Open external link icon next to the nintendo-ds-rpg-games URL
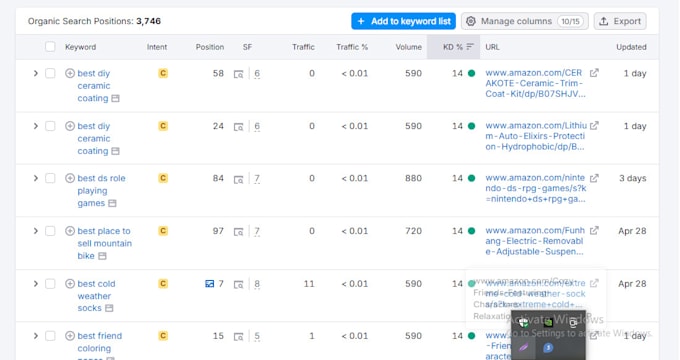The image size is (680, 360). (x=594, y=178)
